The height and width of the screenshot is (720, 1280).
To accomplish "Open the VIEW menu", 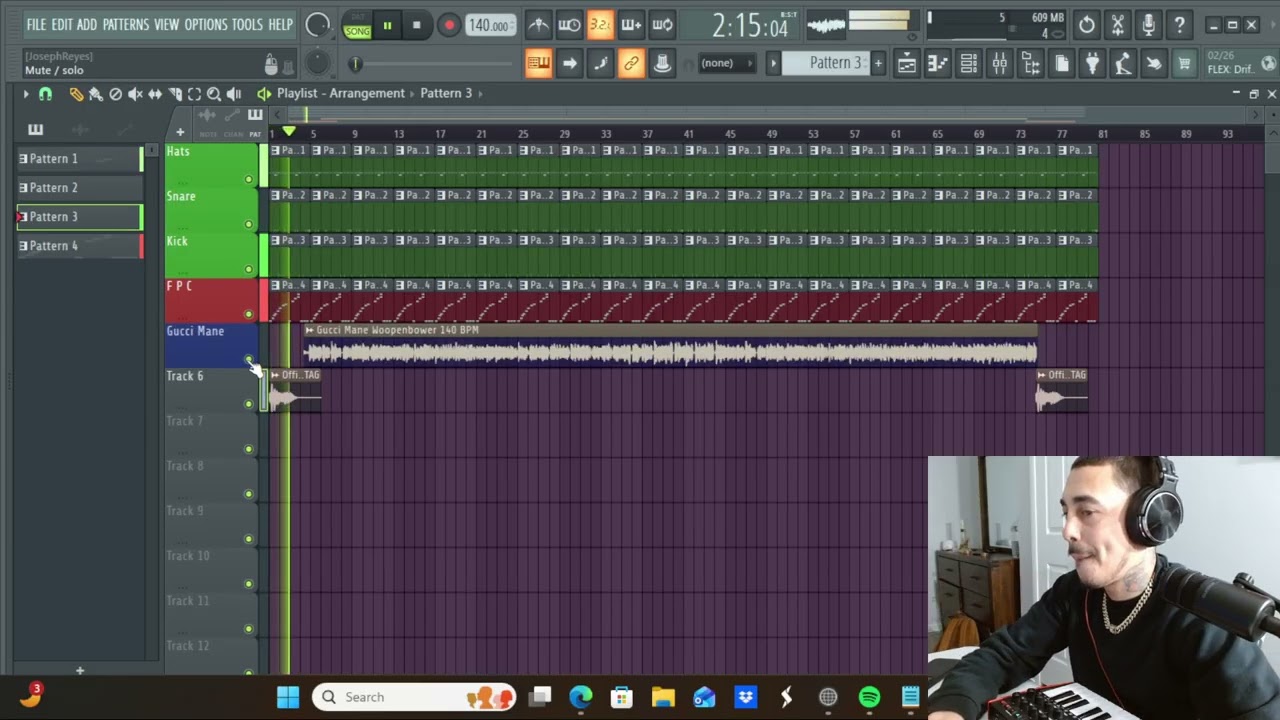I will click(167, 24).
